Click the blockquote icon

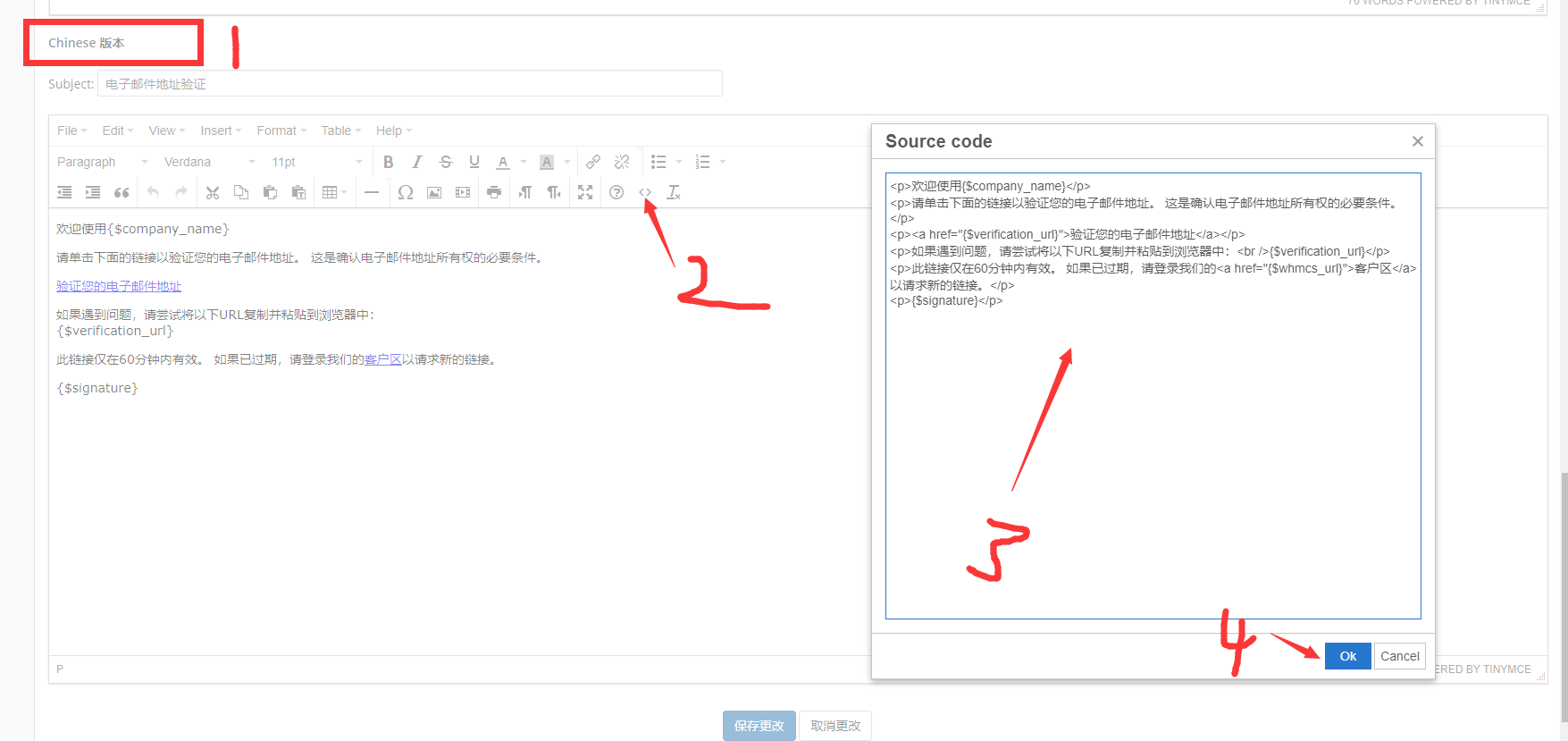coord(122,192)
